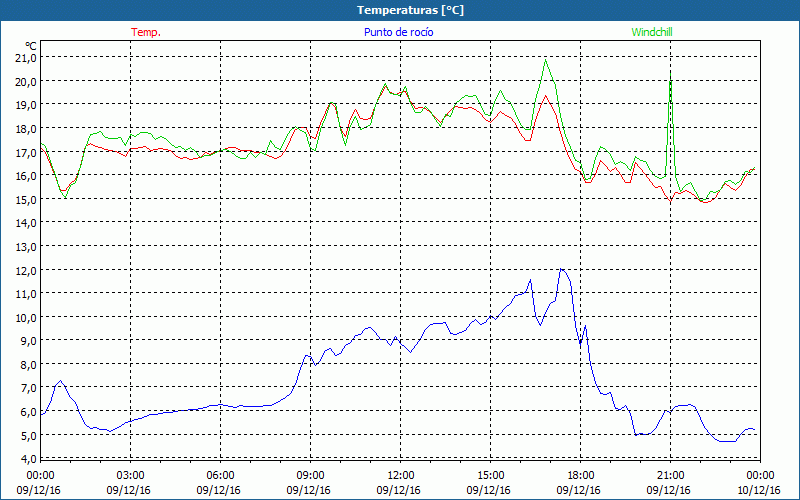Click the 5,0 y-axis value

click(29, 436)
